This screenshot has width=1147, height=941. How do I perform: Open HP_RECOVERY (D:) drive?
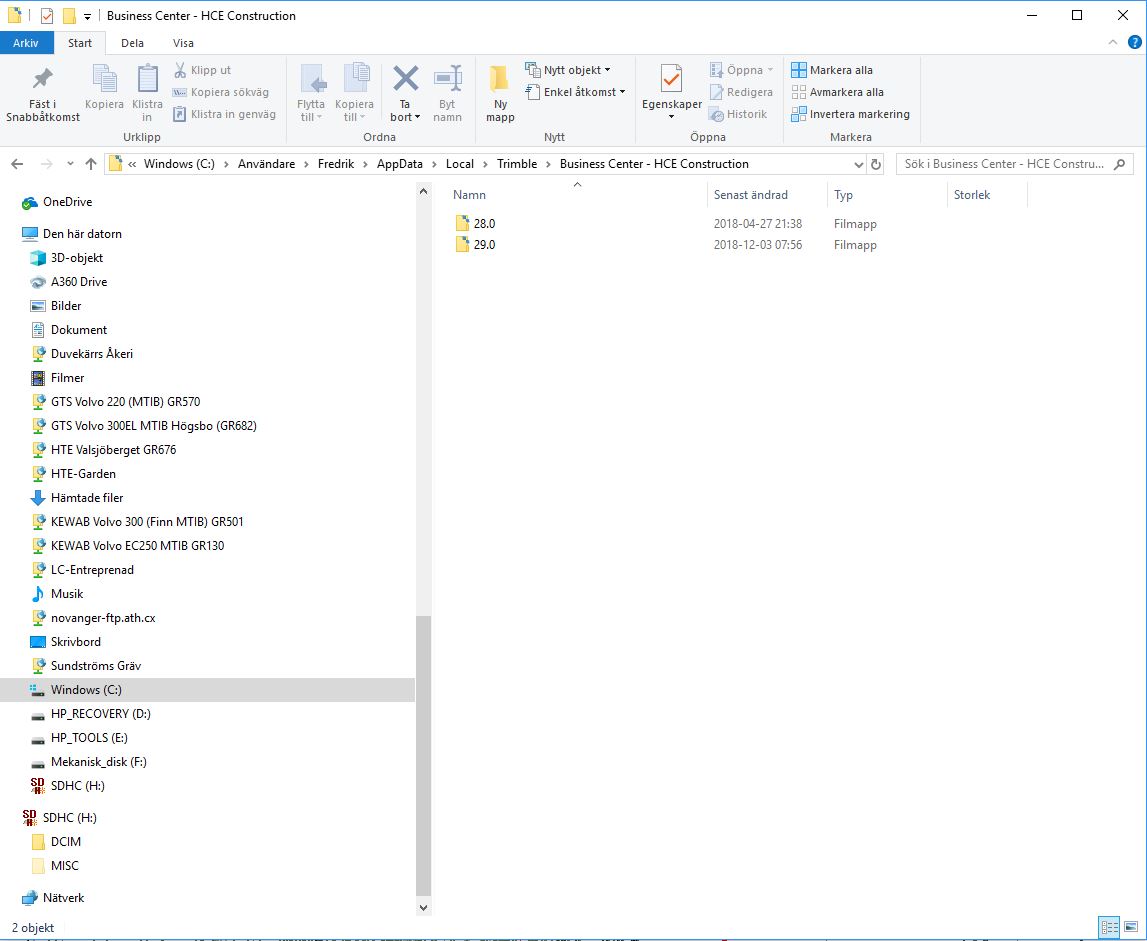coord(90,713)
